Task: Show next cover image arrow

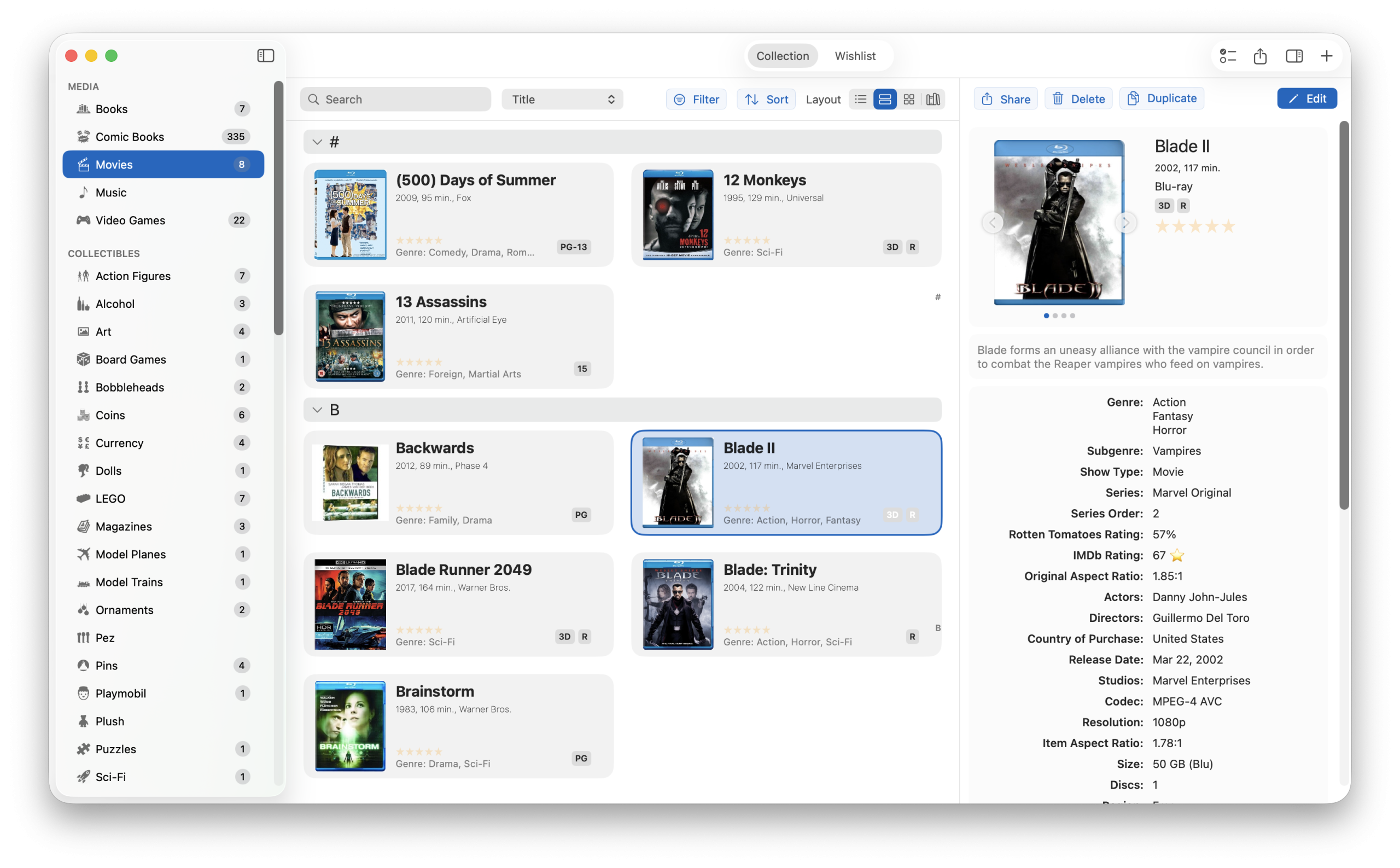Action: 1125,222
